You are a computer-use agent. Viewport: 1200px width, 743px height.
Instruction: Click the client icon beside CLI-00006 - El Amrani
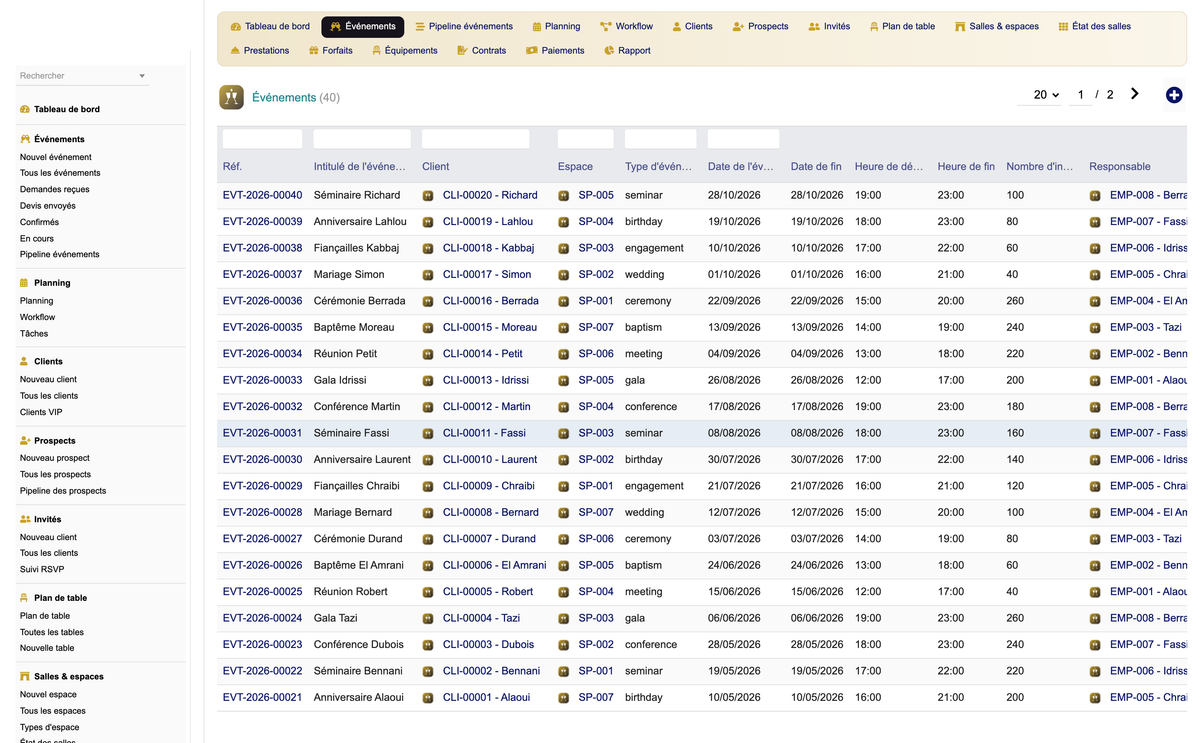[428, 565]
